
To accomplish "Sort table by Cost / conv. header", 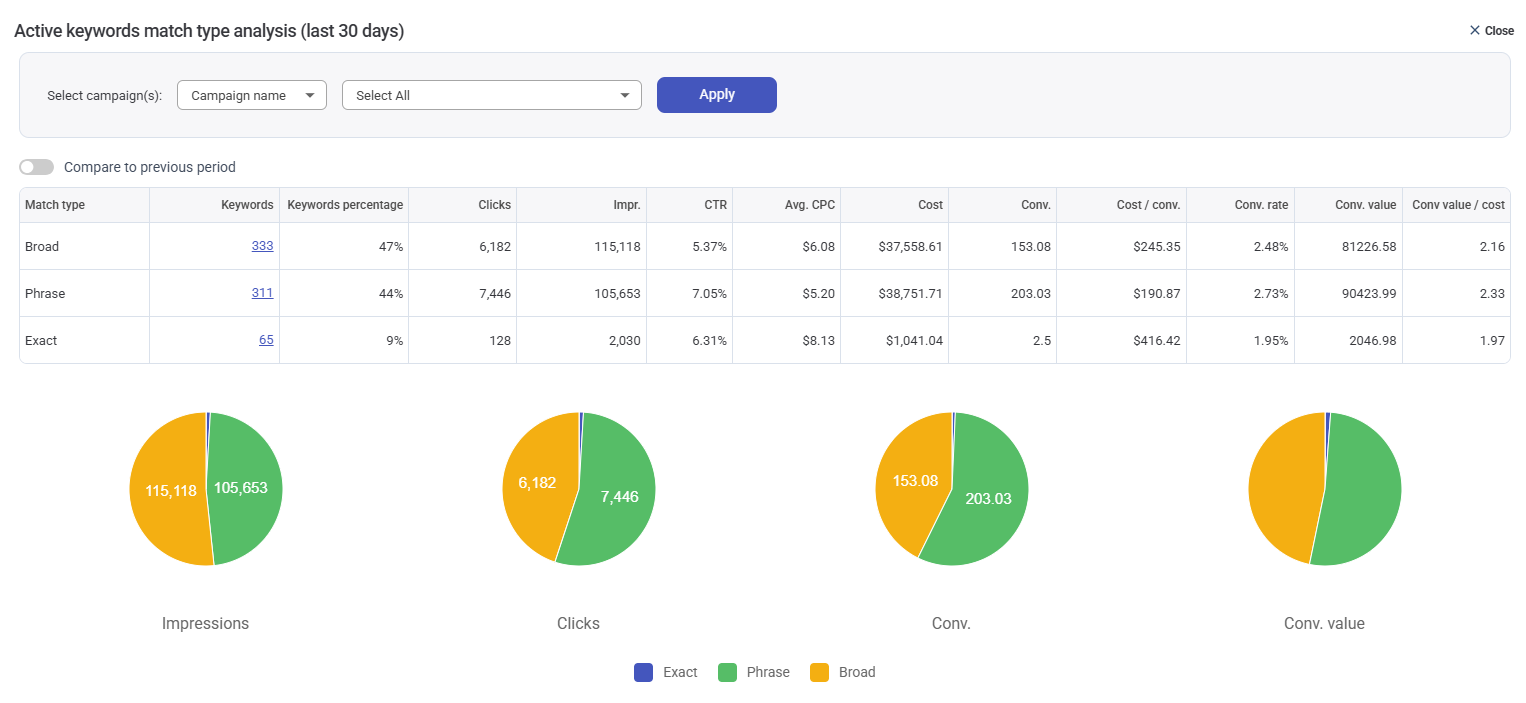I will [1148, 205].
